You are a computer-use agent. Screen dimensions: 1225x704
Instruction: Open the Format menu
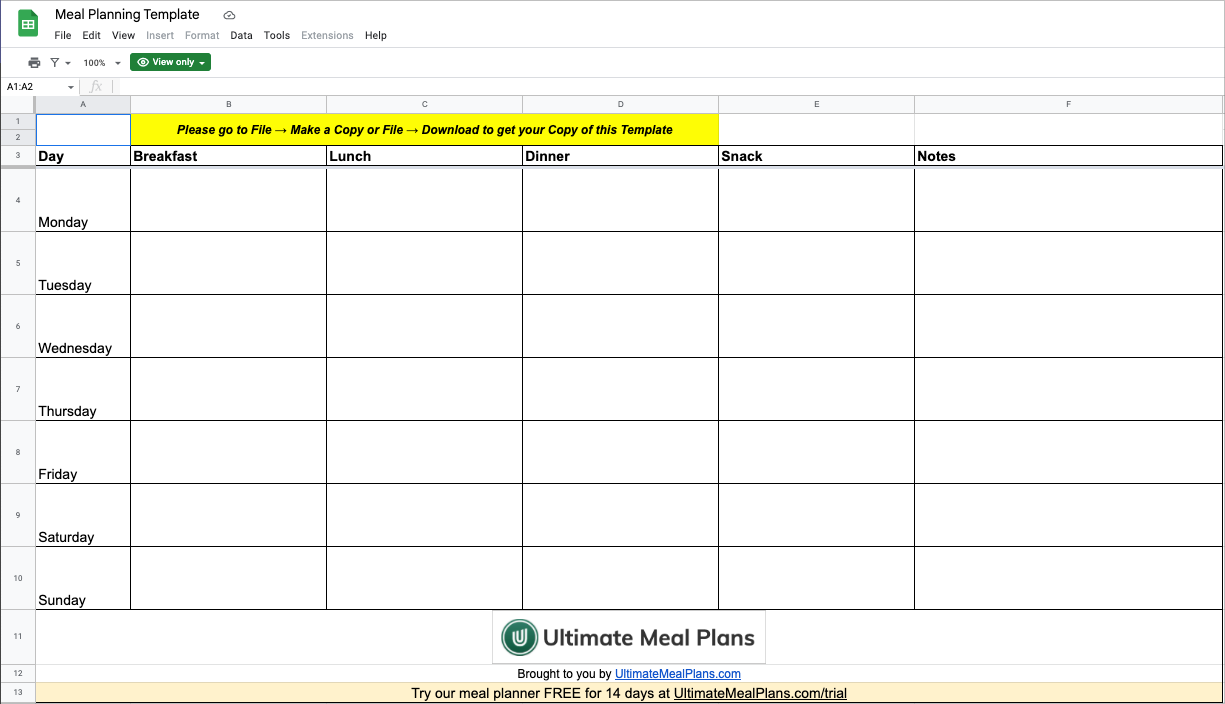tap(202, 35)
